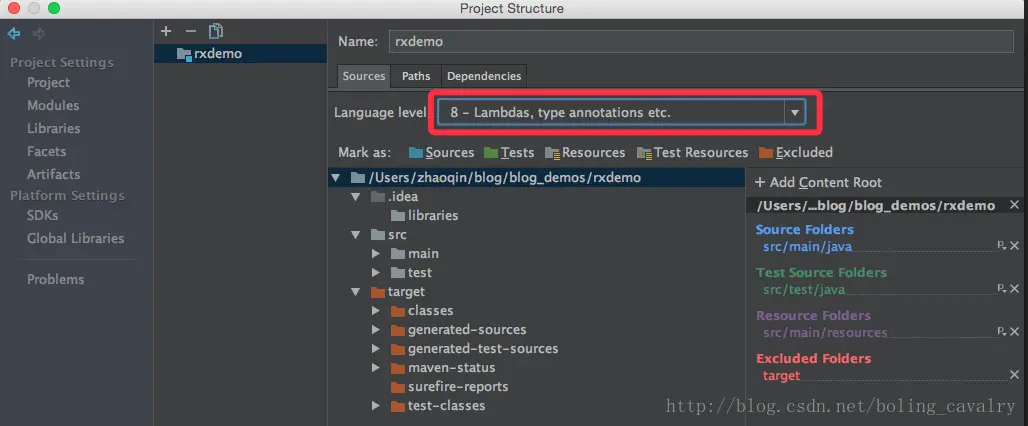The image size is (1028, 426).
Task: Collapse the src folder node
Action: pyautogui.click(x=356, y=235)
